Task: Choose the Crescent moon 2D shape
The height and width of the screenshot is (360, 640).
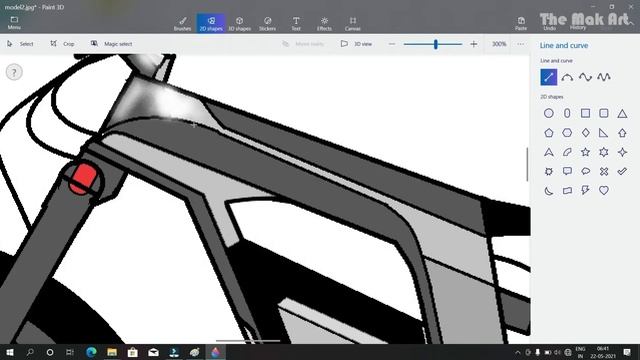Action: [549, 191]
